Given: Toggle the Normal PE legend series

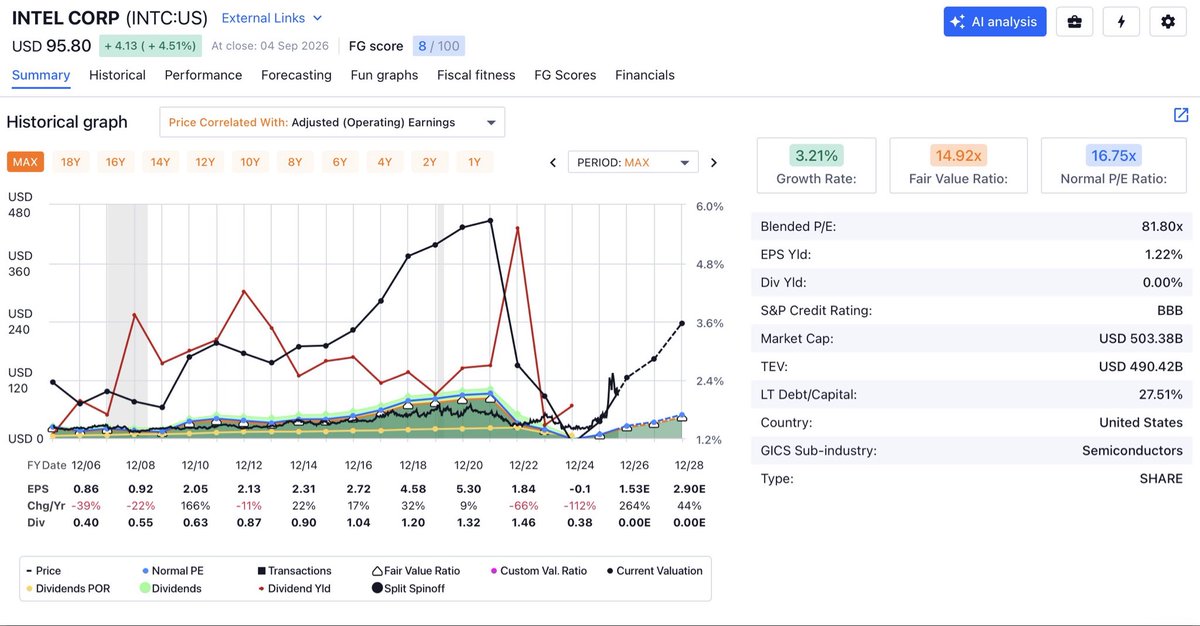Looking at the screenshot, I should [x=176, y=571].
